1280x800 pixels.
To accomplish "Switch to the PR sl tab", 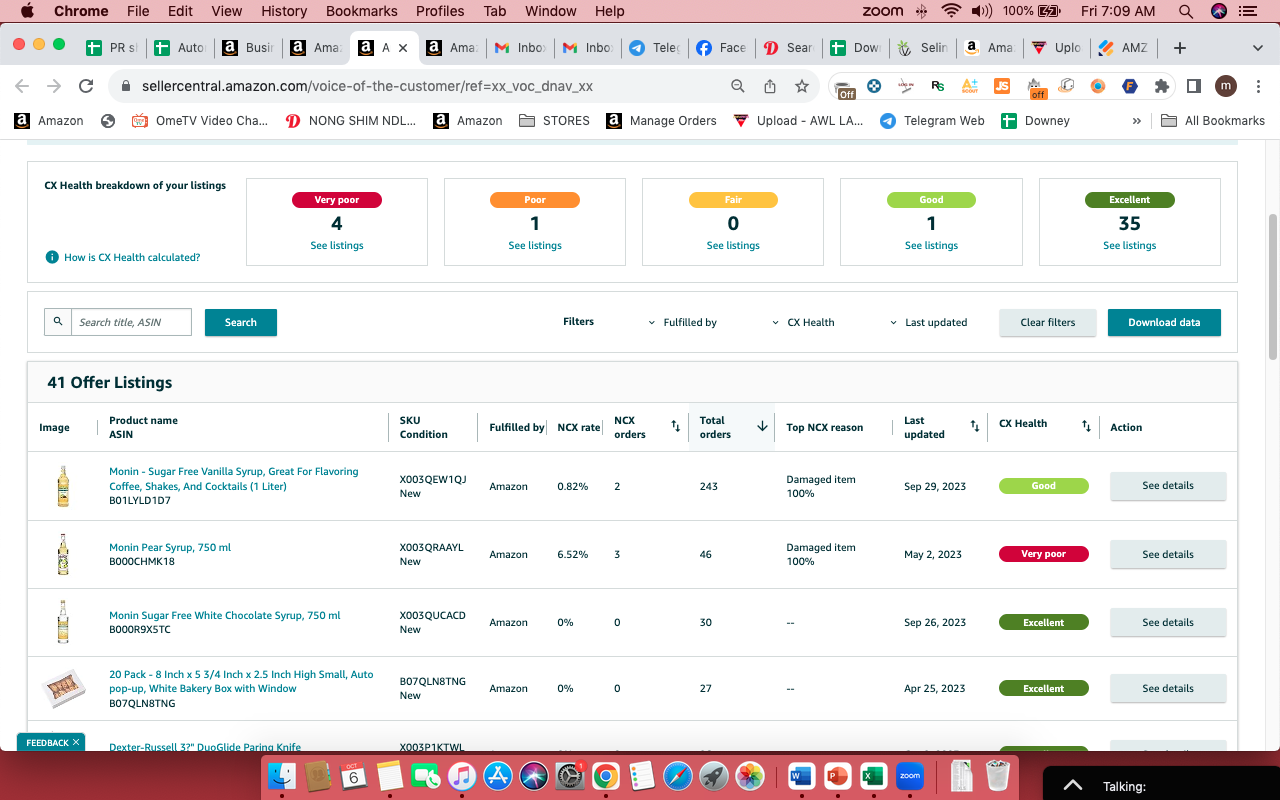I will pos(112,48).
